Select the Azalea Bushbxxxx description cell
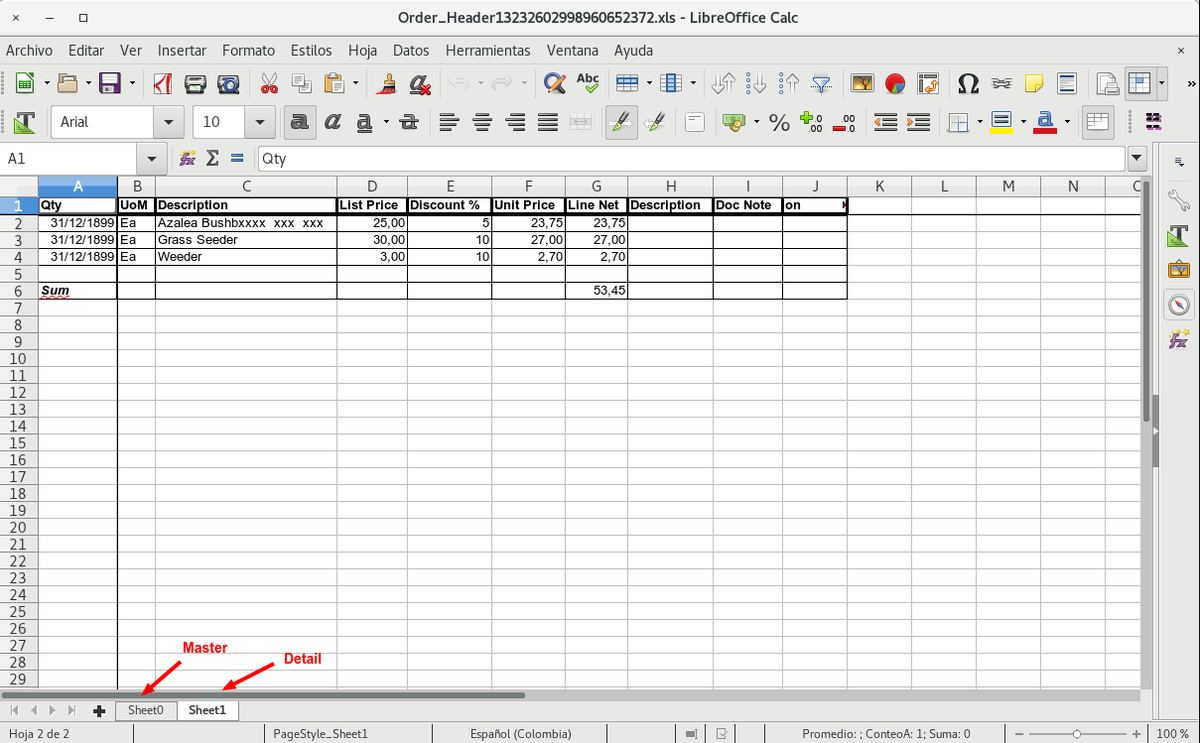Image resolution: width=1200 pixels, height=743 pixels. pos(245,223)
